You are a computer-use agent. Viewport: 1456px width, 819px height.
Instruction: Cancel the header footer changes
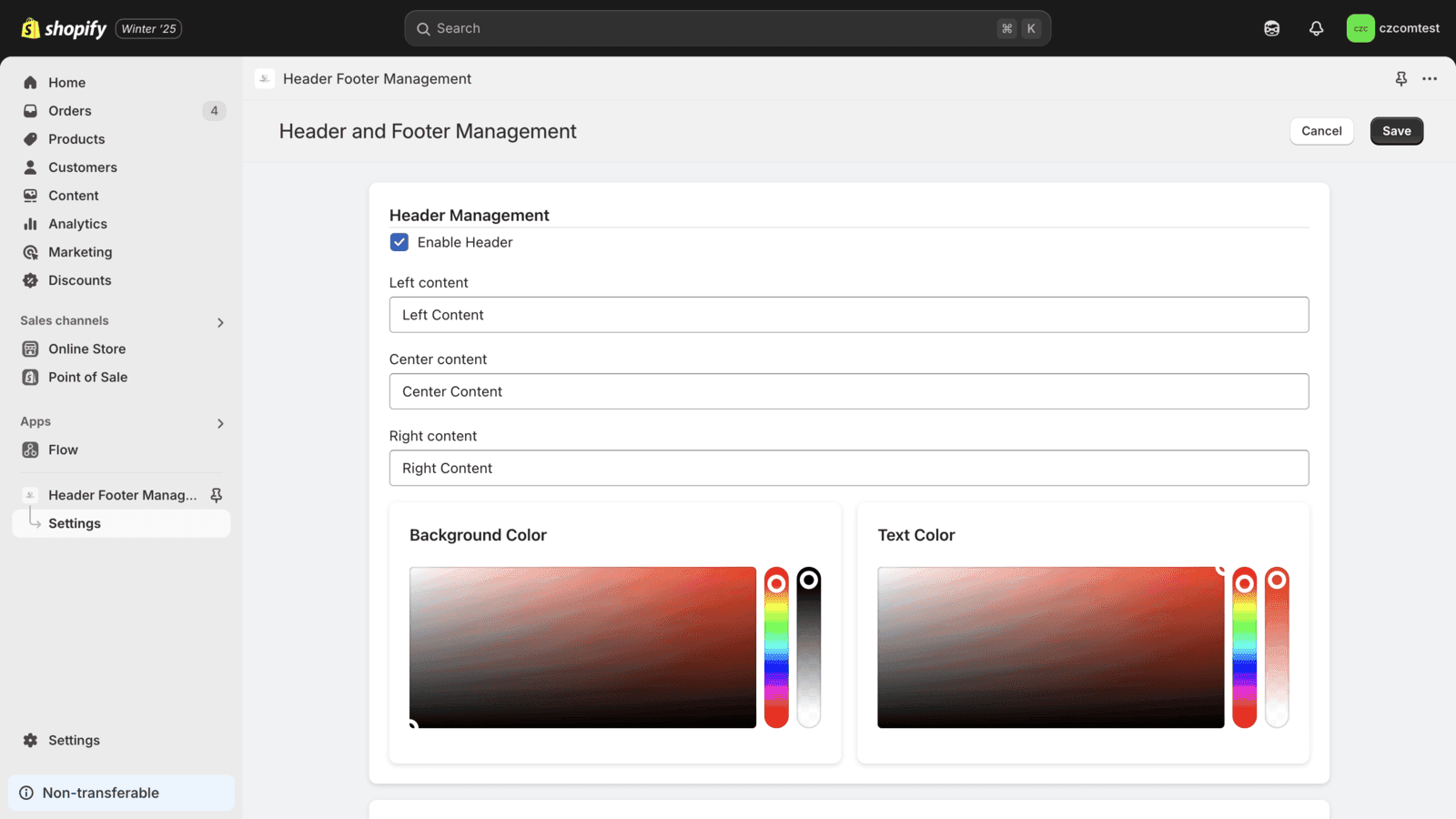[1321, 131]
